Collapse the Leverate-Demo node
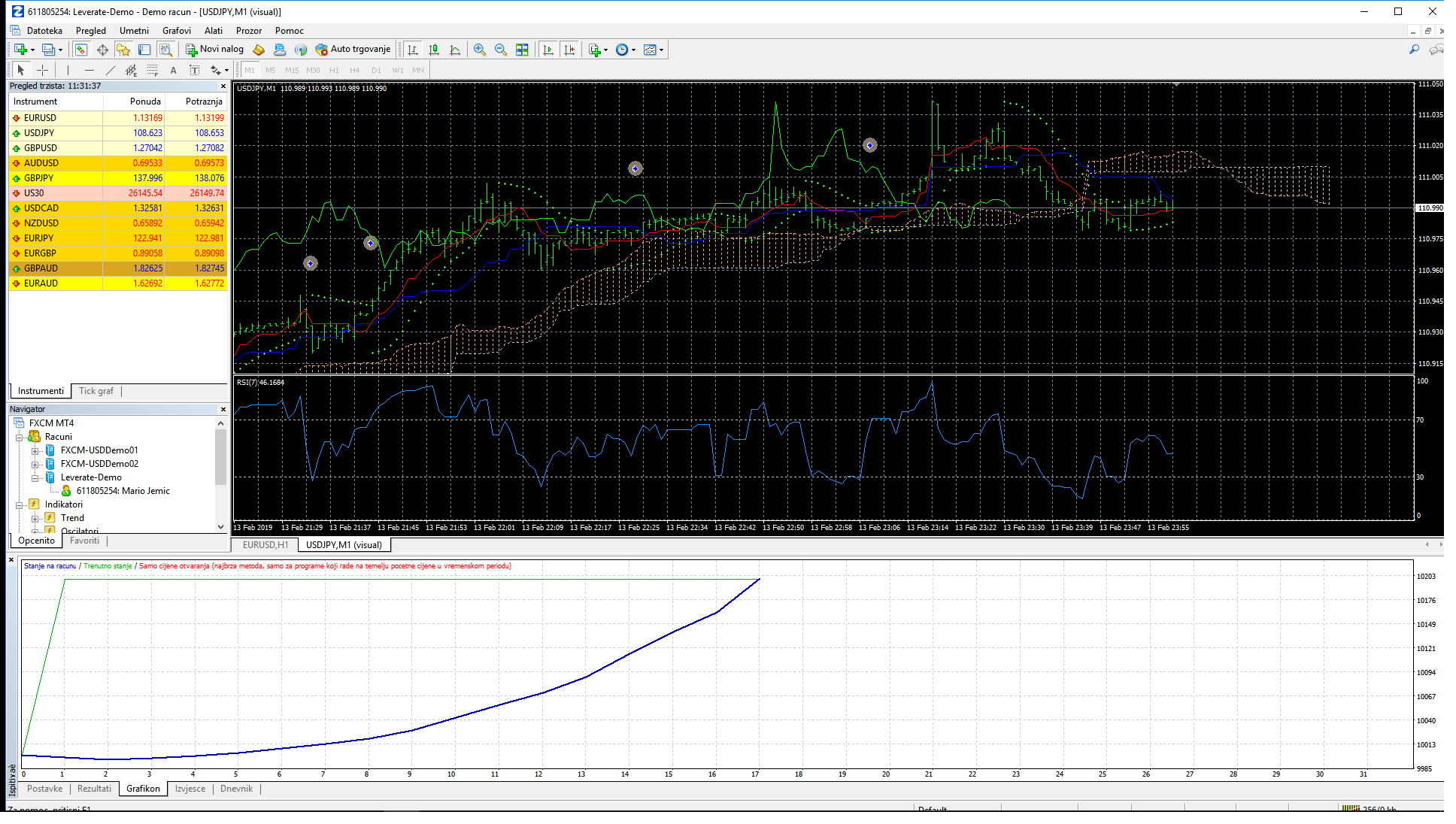 click(x=35, y=478)
